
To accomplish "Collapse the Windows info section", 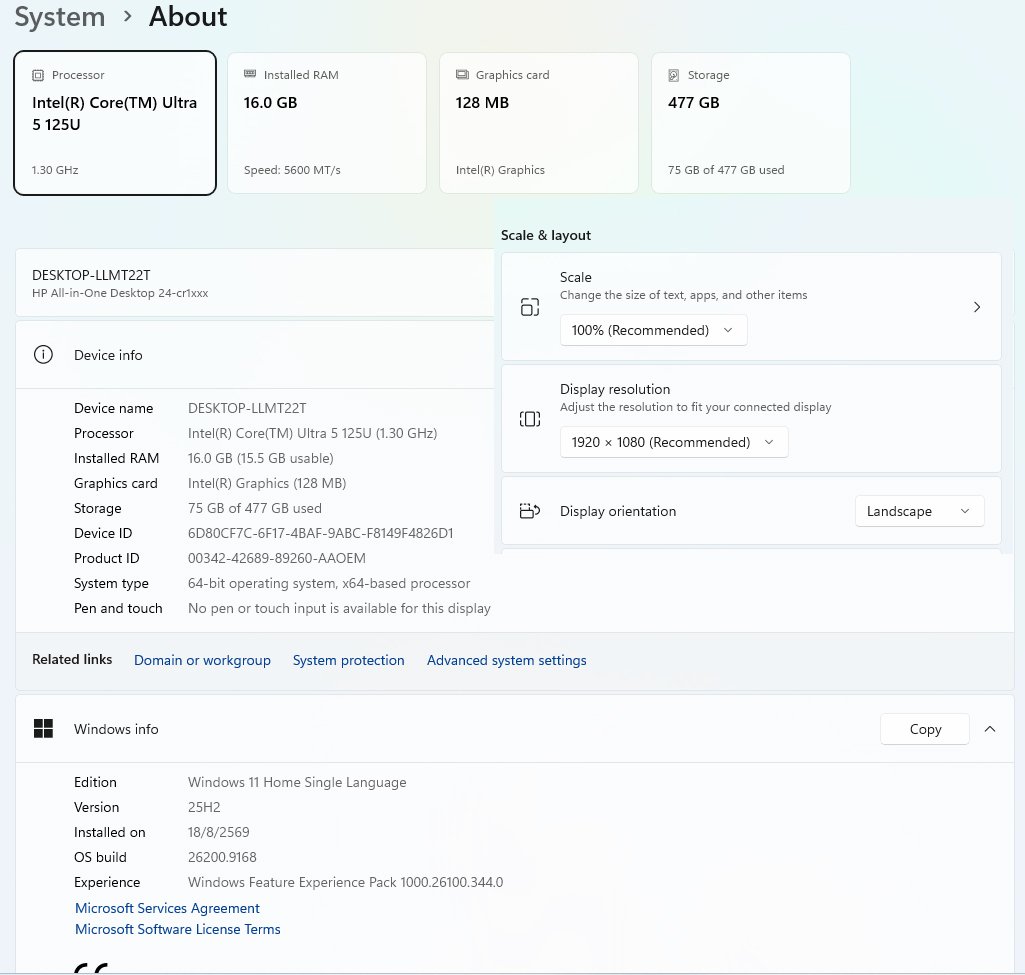I will (990, 729).
